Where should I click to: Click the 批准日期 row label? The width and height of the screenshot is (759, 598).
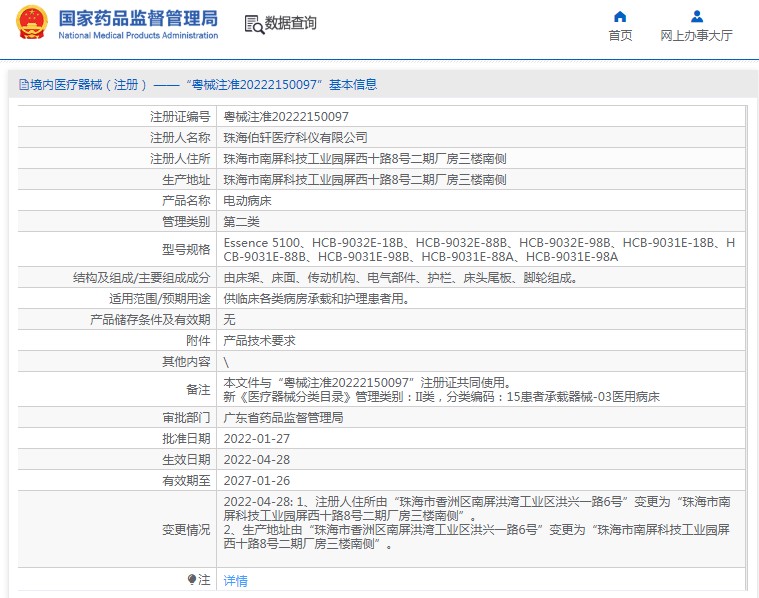pyautogui.click(x=186, y=439)
